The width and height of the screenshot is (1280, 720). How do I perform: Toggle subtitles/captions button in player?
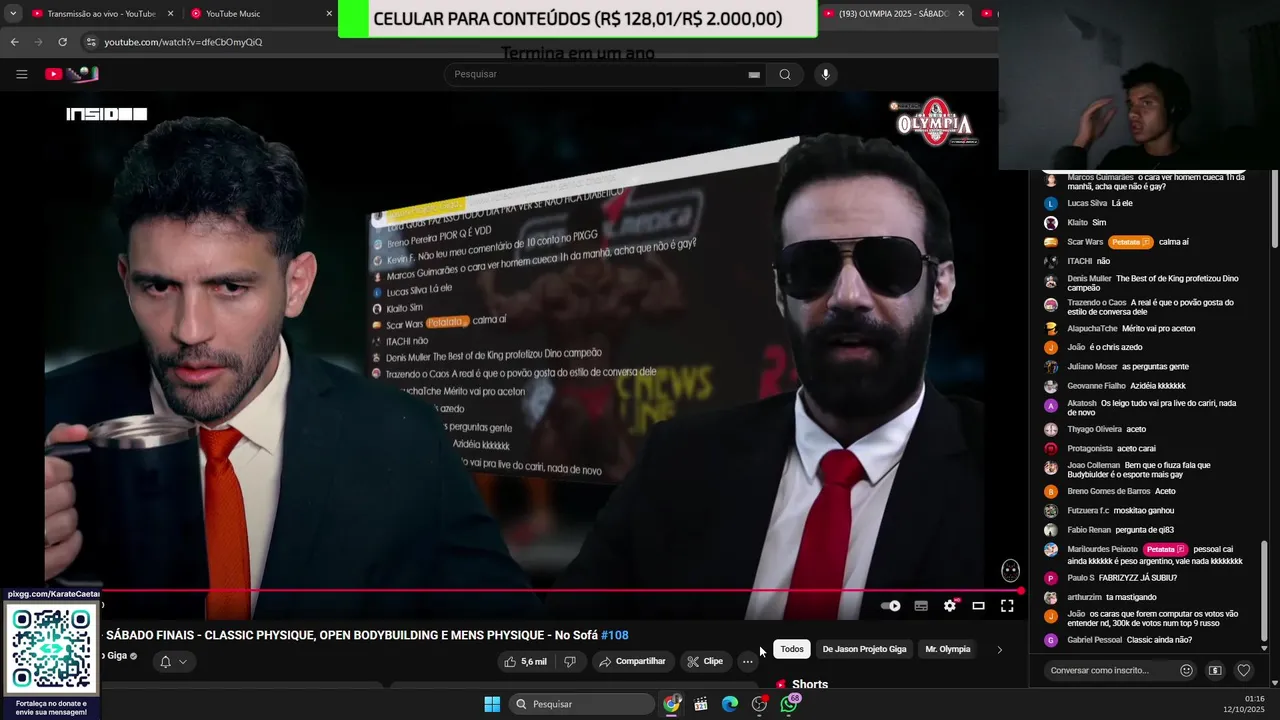point(921,605)
